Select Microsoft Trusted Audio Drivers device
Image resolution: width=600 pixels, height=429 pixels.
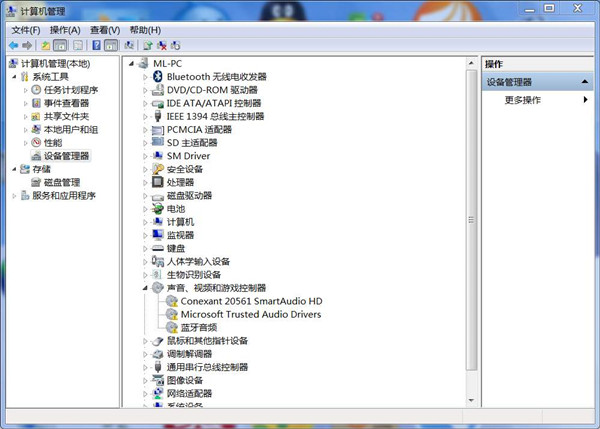pos(251,314)
